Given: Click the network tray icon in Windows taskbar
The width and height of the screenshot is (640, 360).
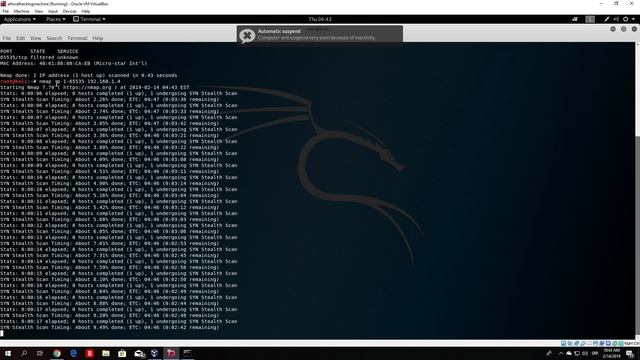Looking at the screenshot, I should click(577, 353).
